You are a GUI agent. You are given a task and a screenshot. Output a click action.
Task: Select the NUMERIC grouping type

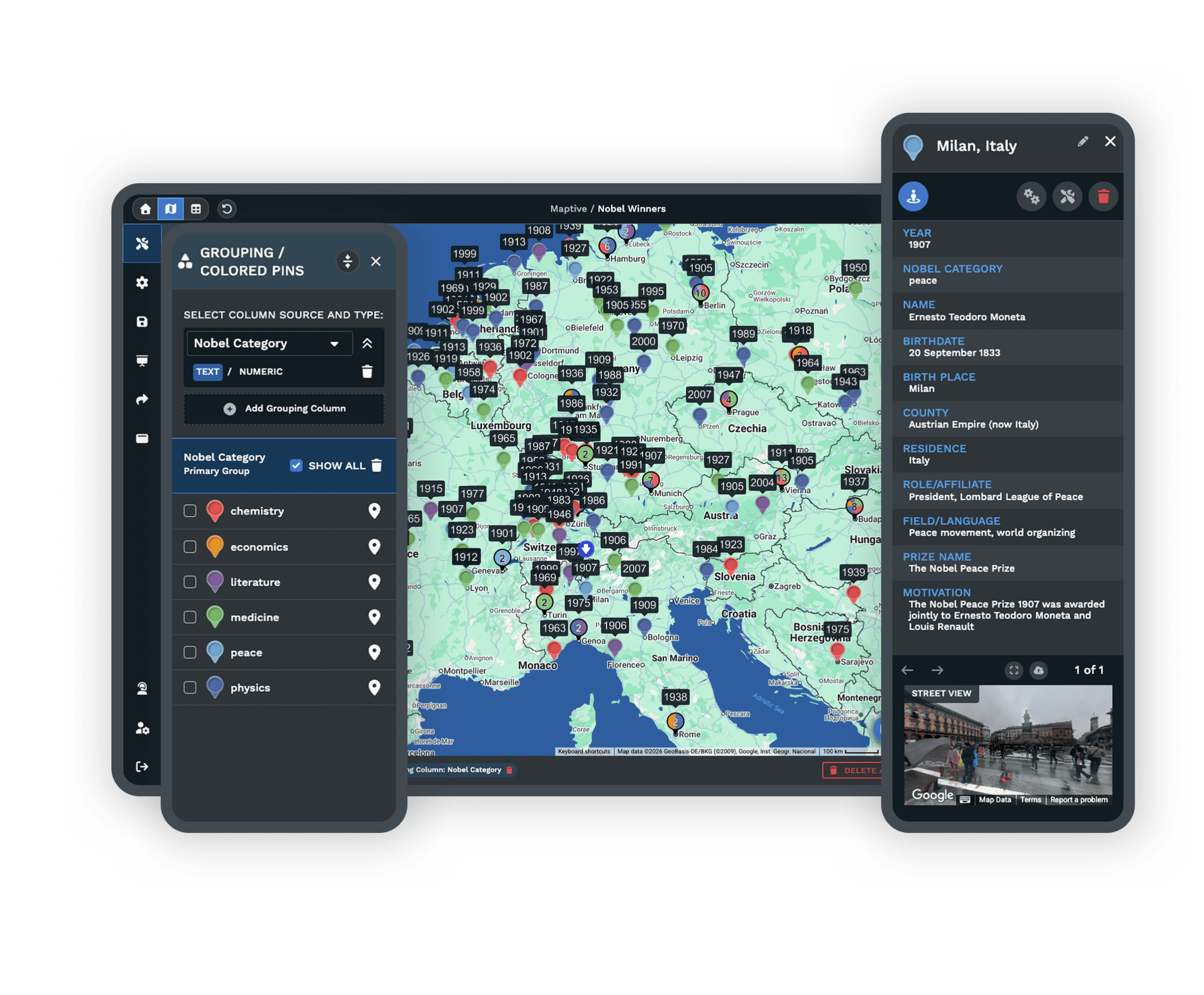(x=261, y=371)
